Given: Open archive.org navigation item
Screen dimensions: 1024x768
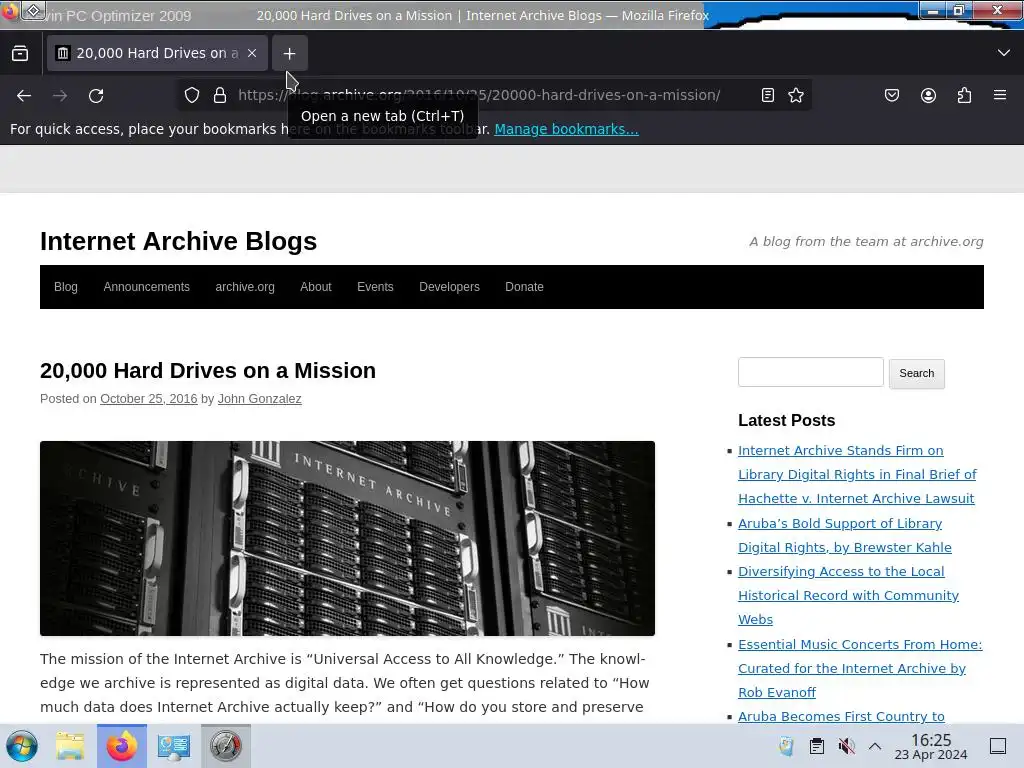Looking at the screenshot, I should click(245, 287).
